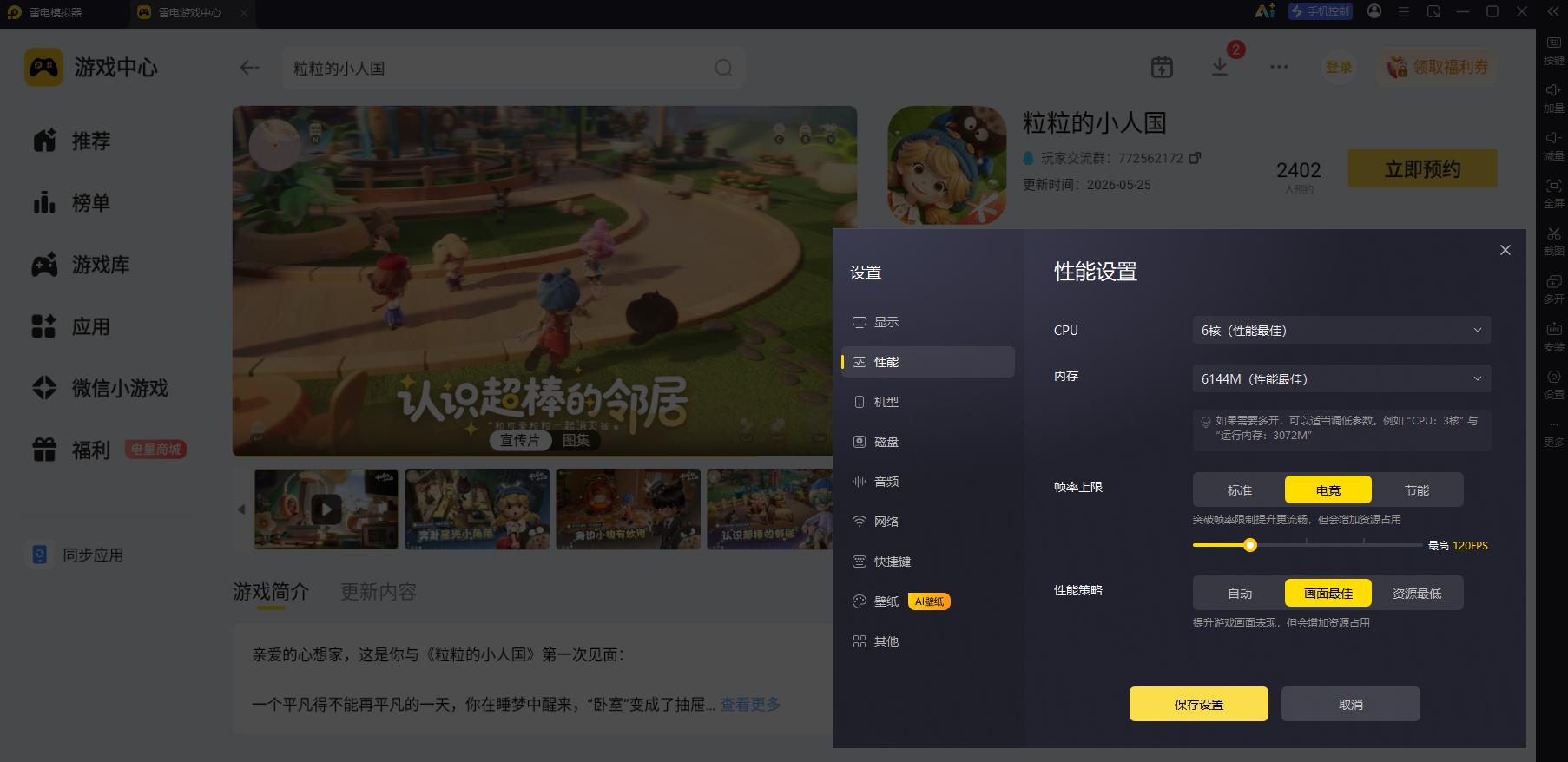Open 榜单 rankings in sidebar
Viewport: 1568px width, 762px height.
point(72,203)
